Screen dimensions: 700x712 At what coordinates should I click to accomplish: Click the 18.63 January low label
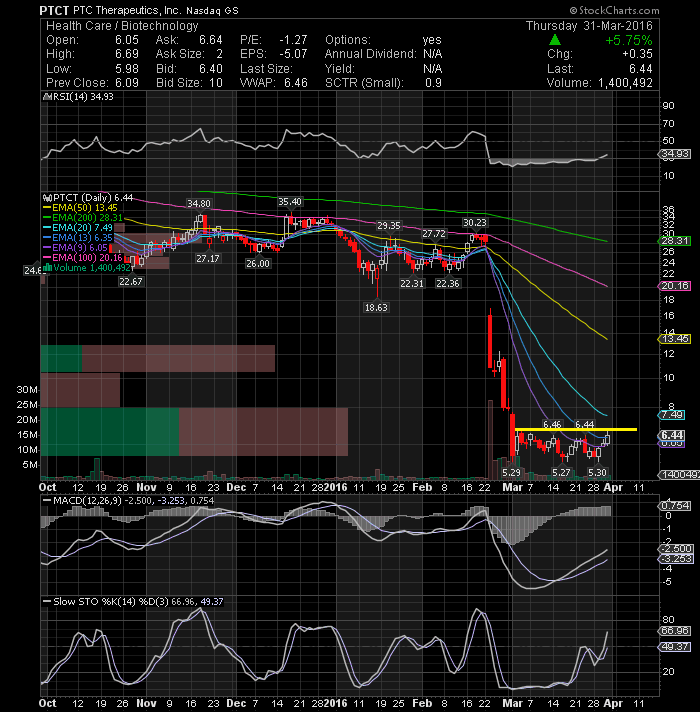click(x=376, y=307)
